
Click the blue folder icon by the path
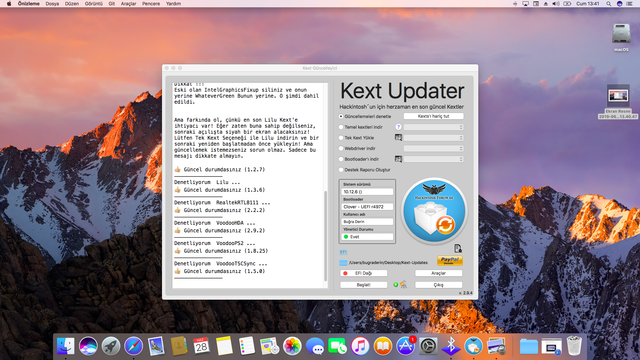[343, 263]
